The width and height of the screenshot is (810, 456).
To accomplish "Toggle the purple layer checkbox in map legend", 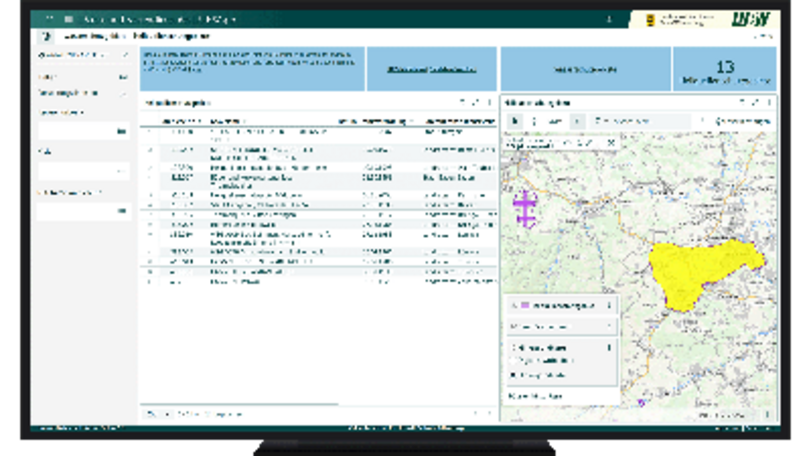I will [513, 305].
